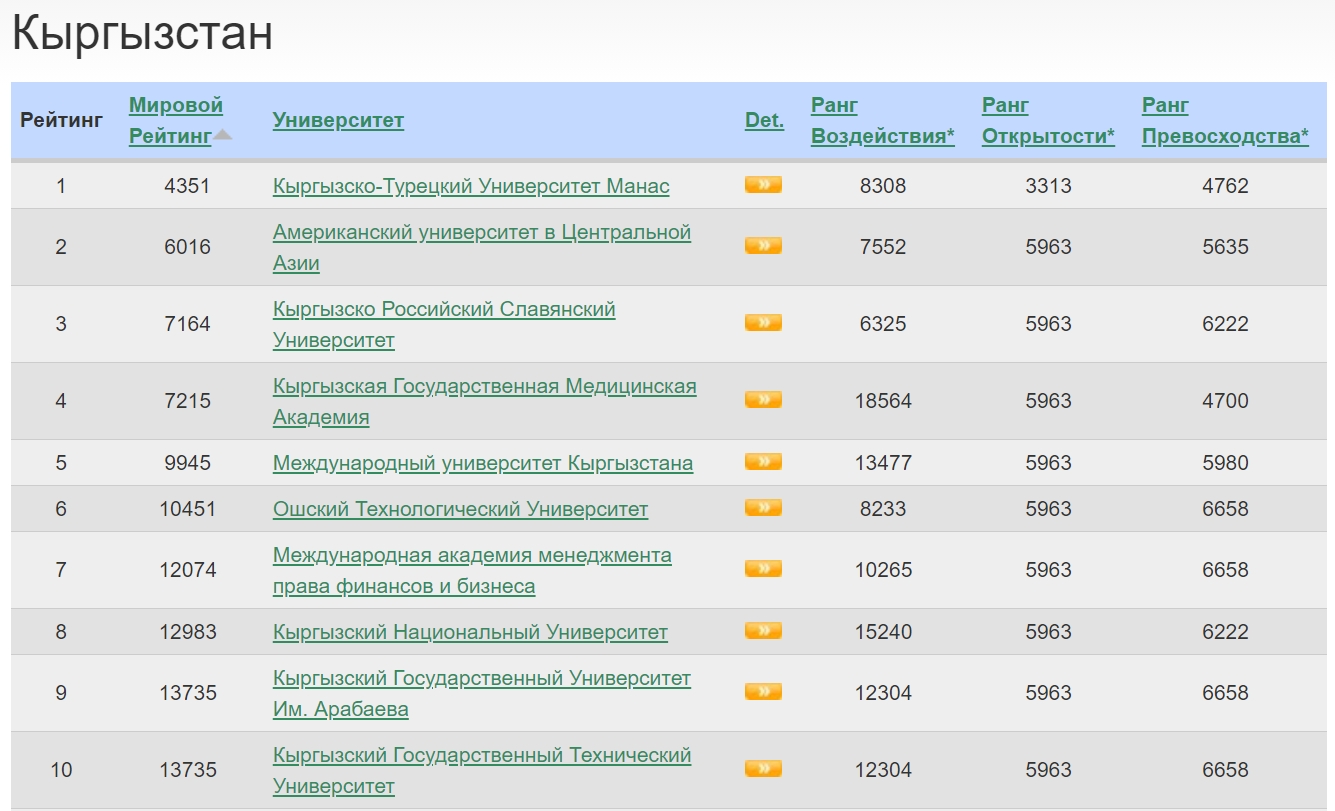The width and height of the screenshot is (1335, 811).
Task: Open details icon for Американский университет row
Action: pos(763,245)
